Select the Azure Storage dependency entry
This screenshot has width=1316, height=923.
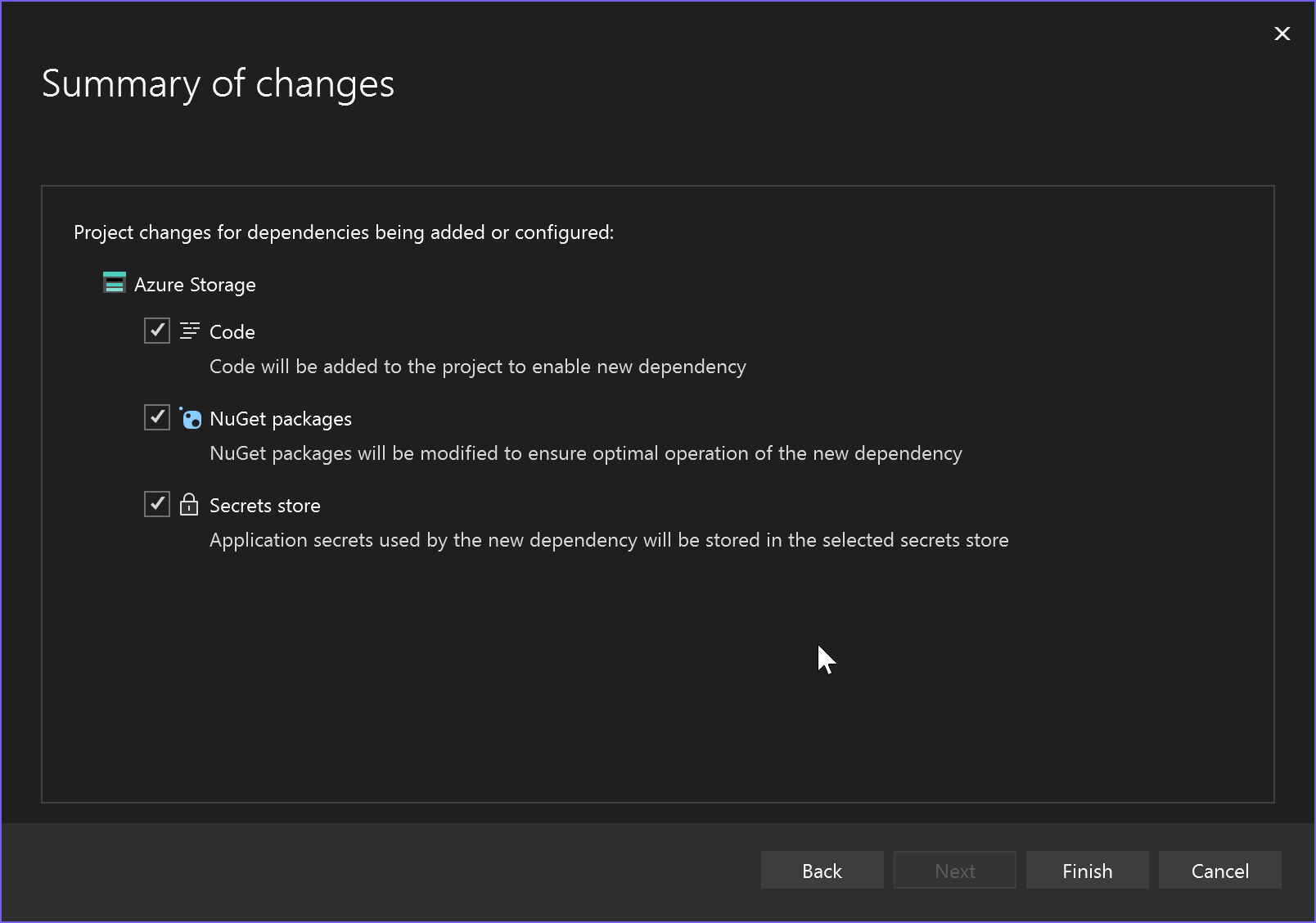click(x=196, y=284)
